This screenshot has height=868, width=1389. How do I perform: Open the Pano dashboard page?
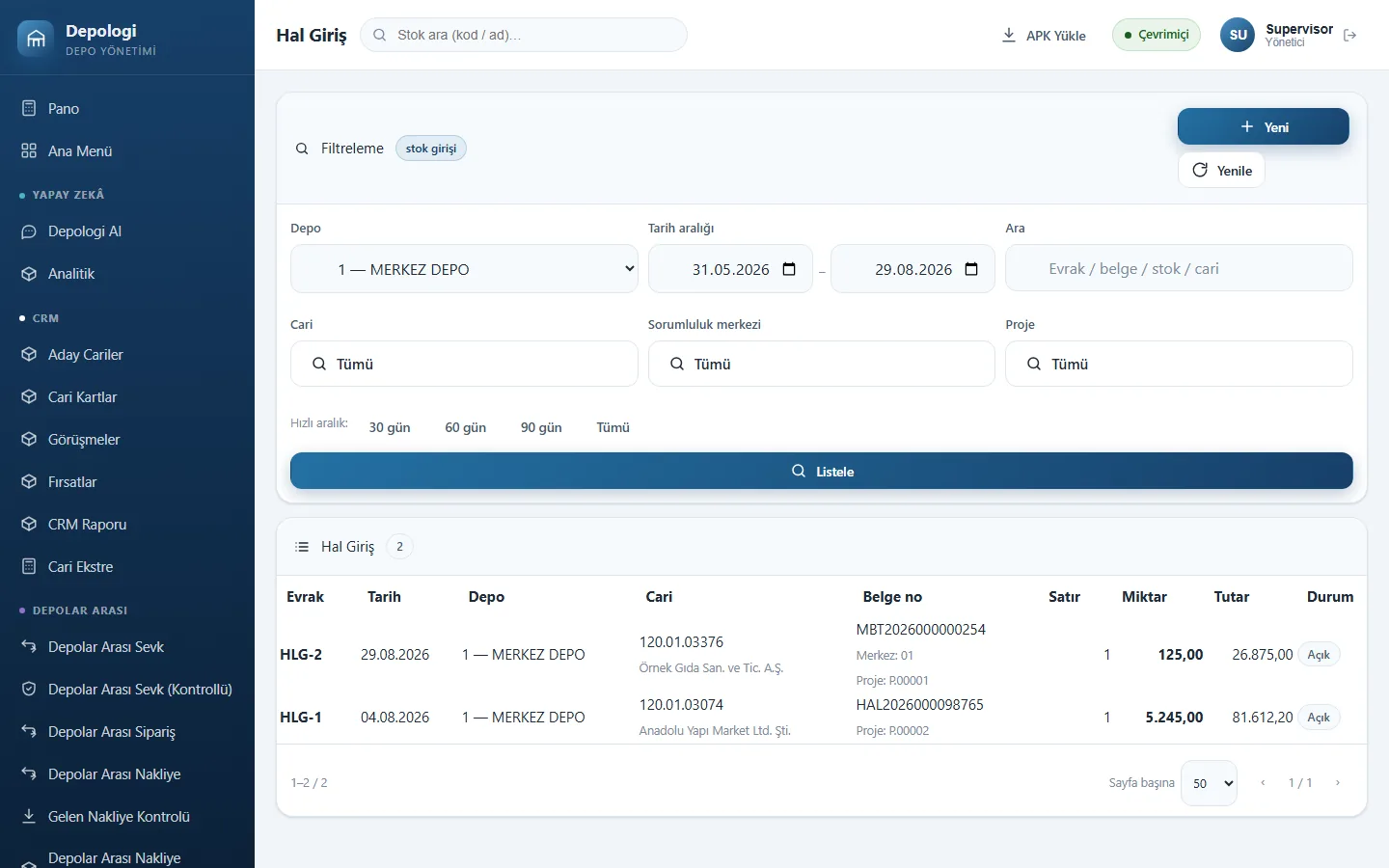pos(127,109)
